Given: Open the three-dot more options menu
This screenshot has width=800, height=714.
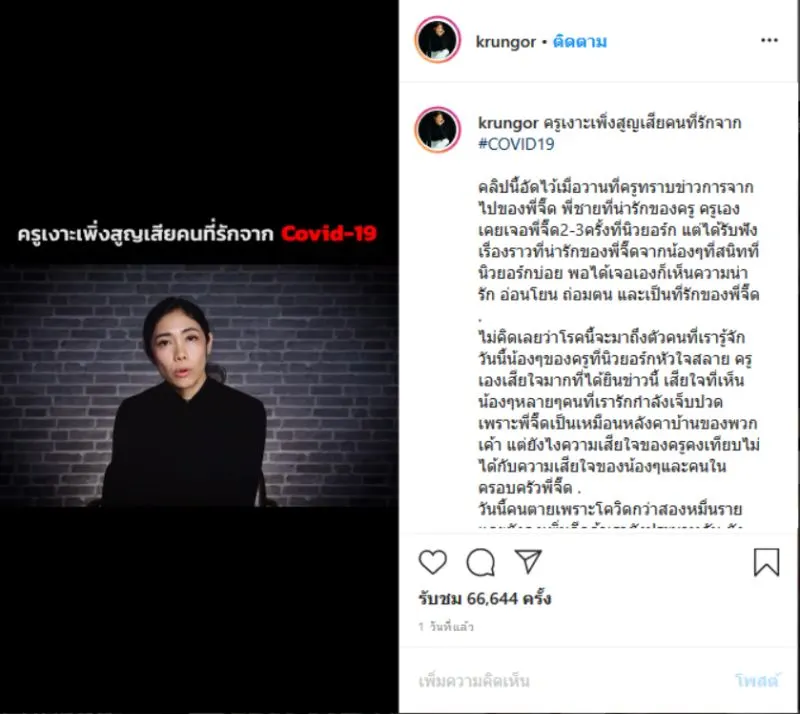Looking at the screenshot, I should (x=769, y=40).
